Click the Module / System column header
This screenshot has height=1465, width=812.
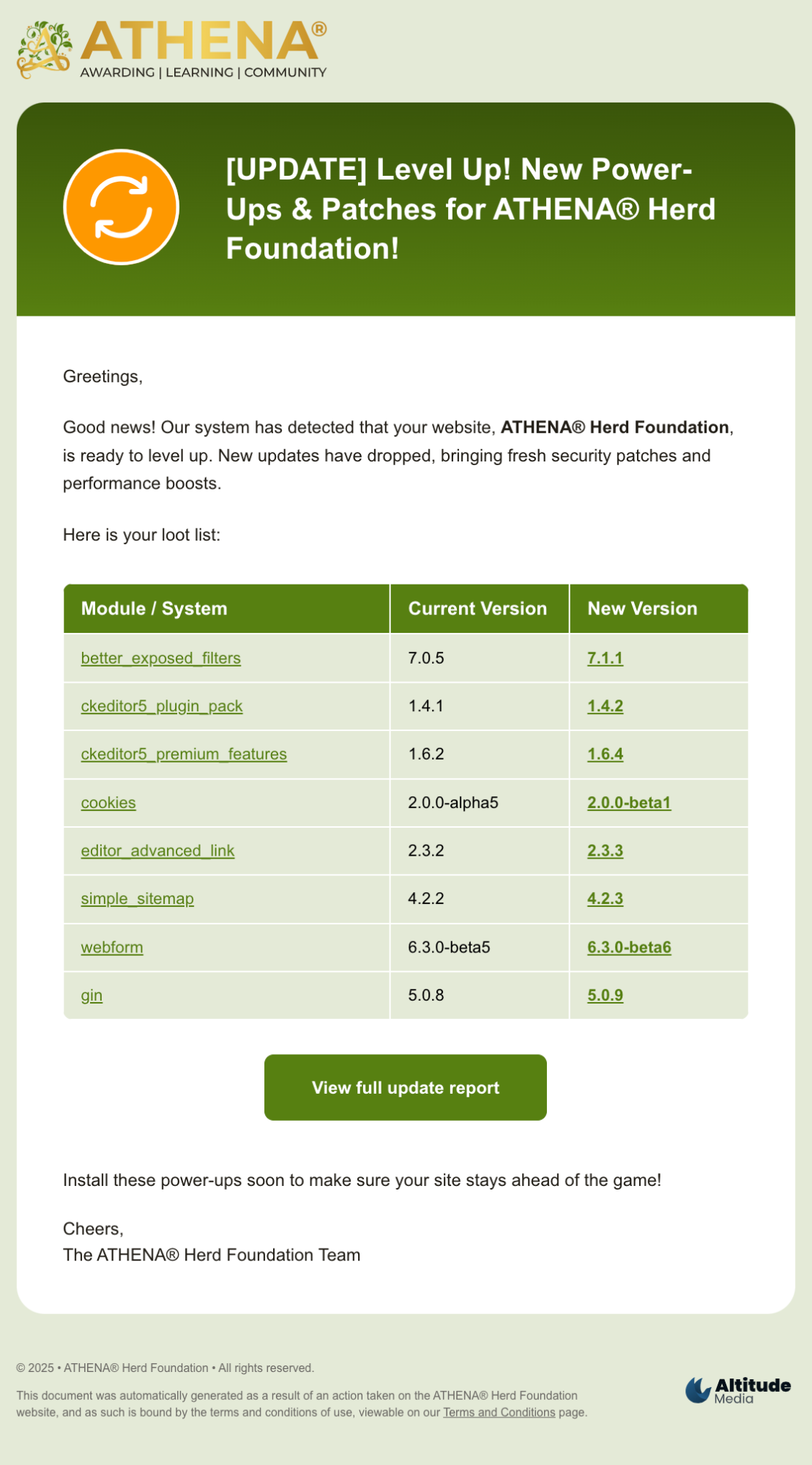tap(227, 609)
